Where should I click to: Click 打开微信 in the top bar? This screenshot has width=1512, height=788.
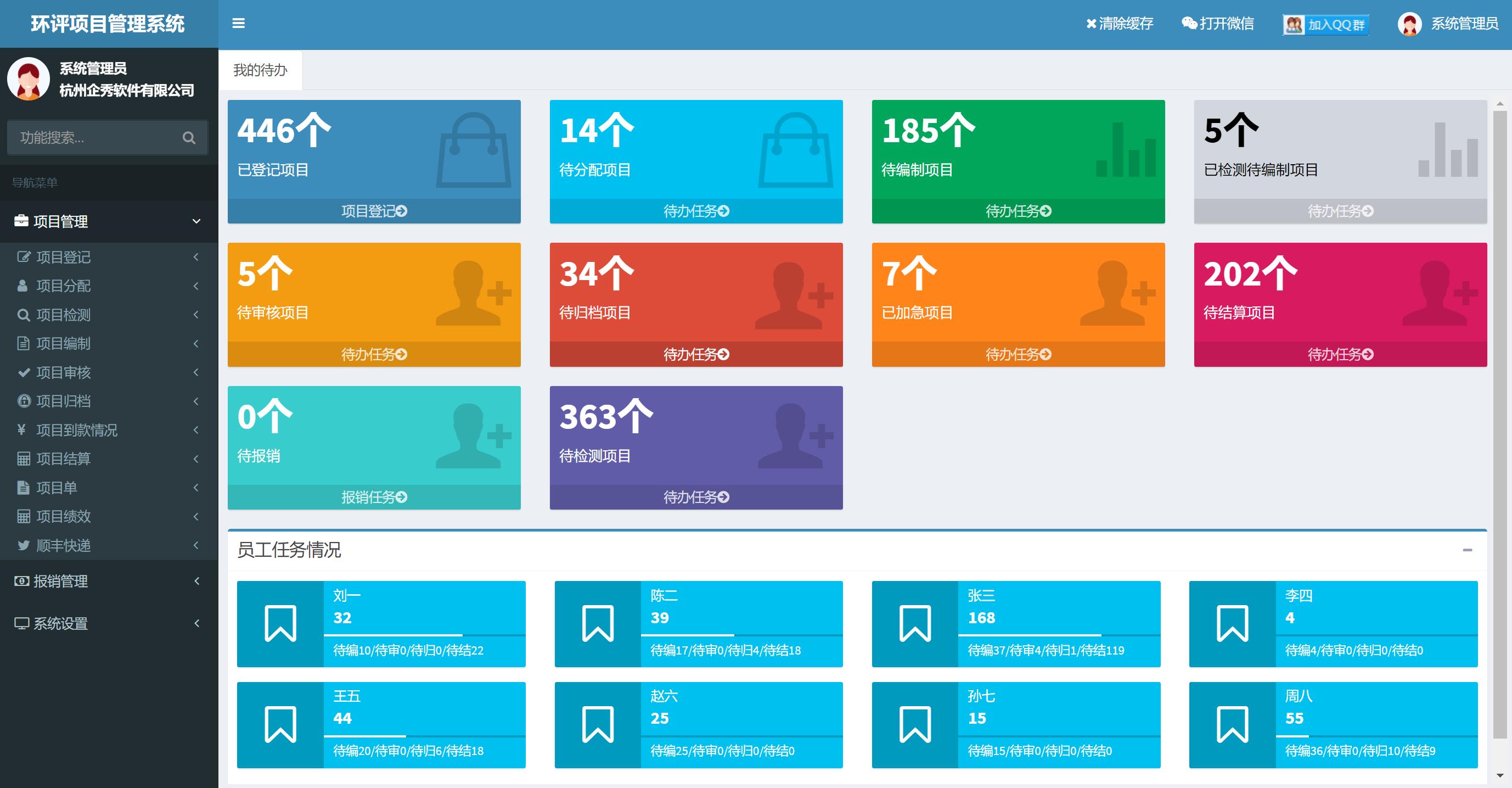1217,24
